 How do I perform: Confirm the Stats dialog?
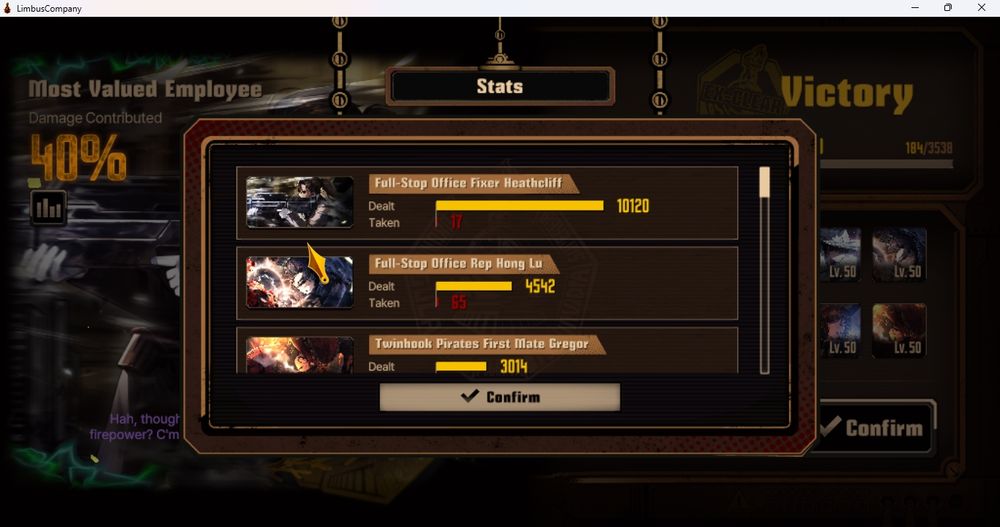pyautogui.click(x=499, y=397)
